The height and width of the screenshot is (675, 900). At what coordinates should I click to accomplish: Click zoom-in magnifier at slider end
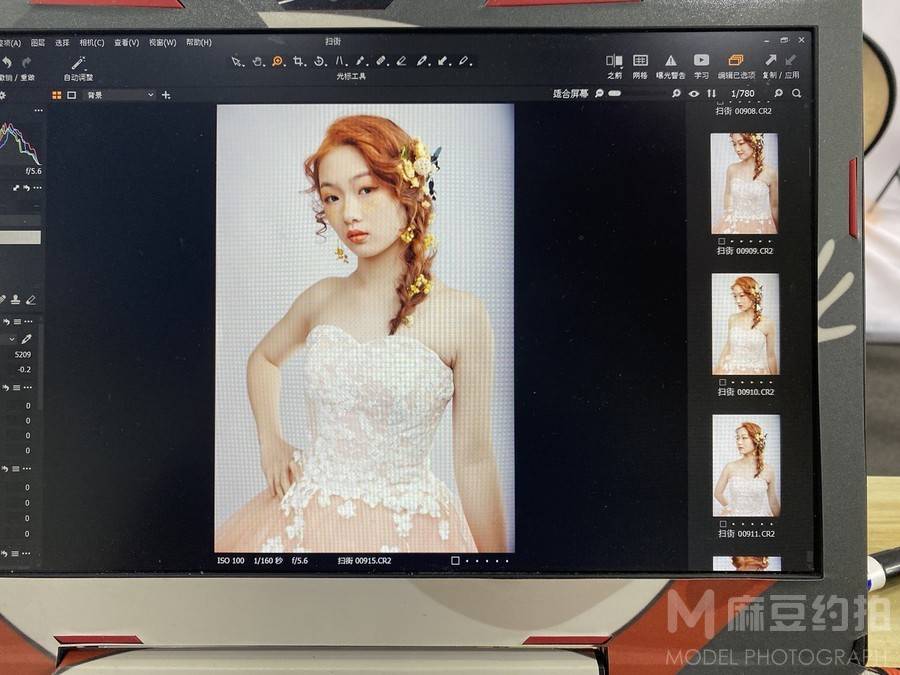[676, 93]
